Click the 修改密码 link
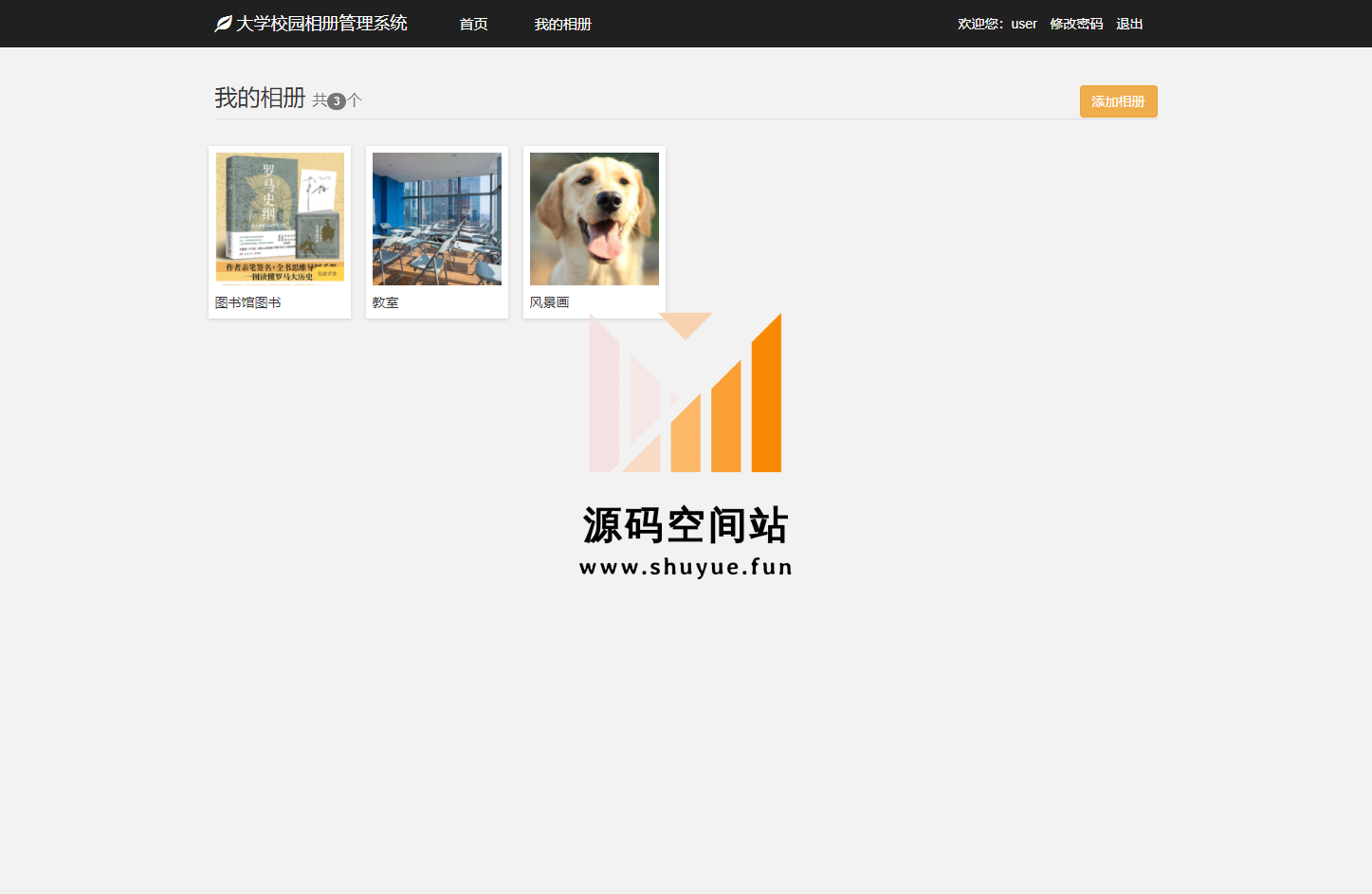The image size is (1372, 894). [x=1076, y=24]
